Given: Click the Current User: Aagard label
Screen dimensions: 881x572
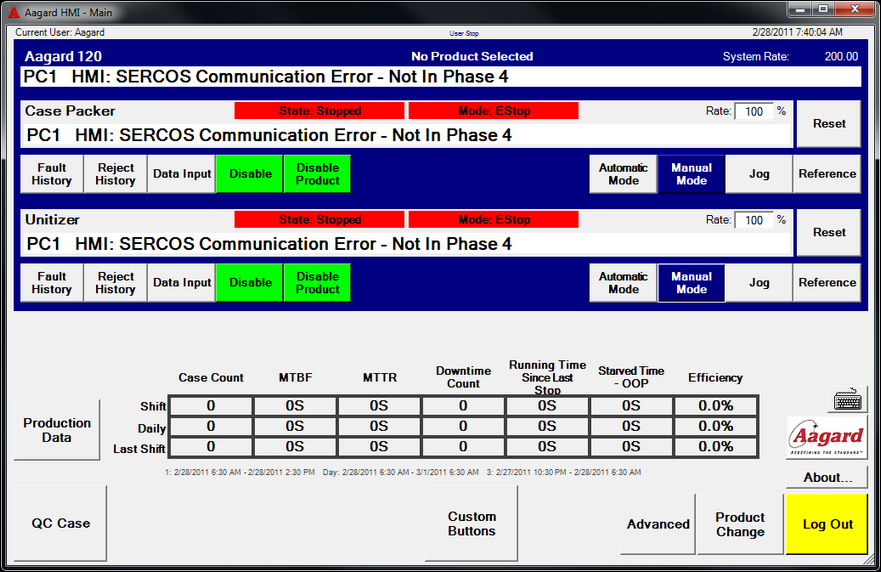Looking at the screenshot, I should click(60, 33).
